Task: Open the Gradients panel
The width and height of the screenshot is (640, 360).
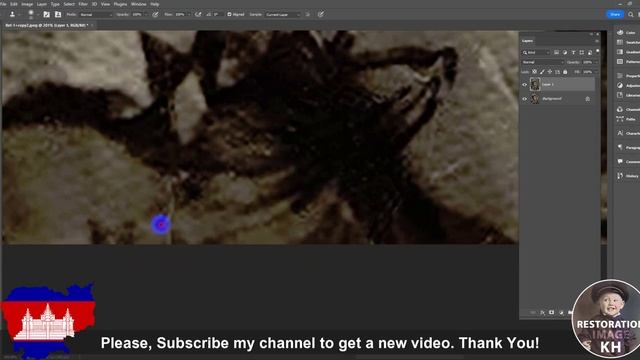Action: click(628, 52)
